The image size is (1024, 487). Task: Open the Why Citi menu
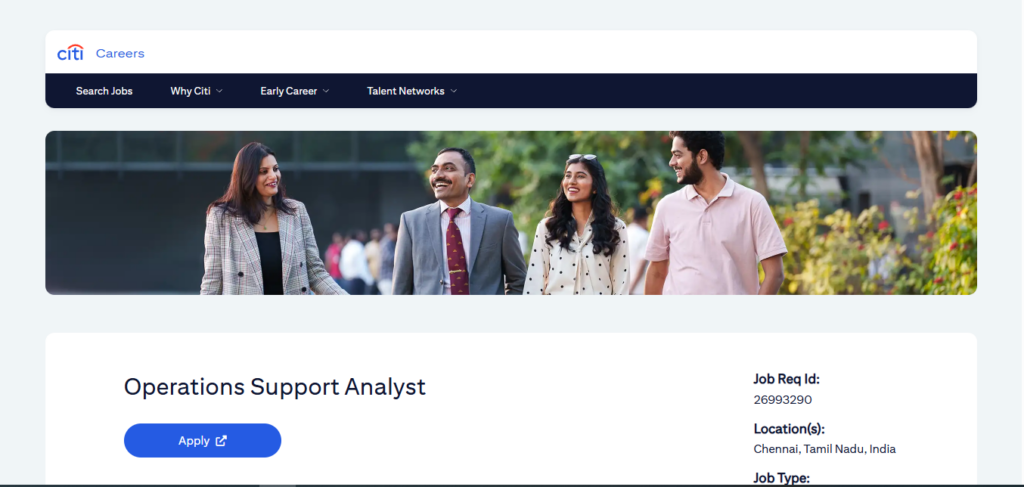tap(190, 91)
